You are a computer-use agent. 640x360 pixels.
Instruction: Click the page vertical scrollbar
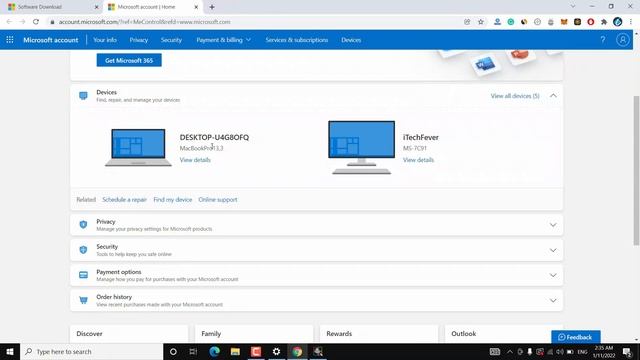pos(636,171)
